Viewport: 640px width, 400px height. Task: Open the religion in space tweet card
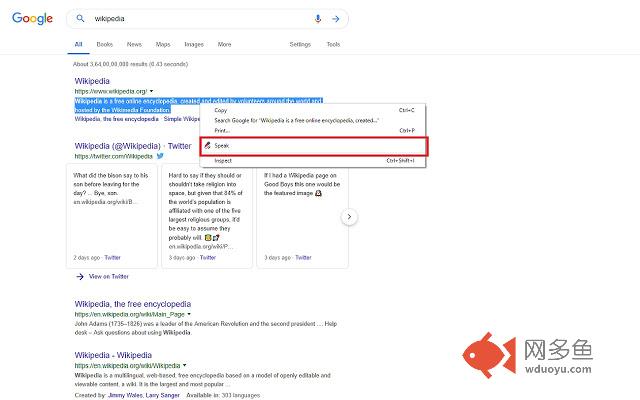[207, 216]
